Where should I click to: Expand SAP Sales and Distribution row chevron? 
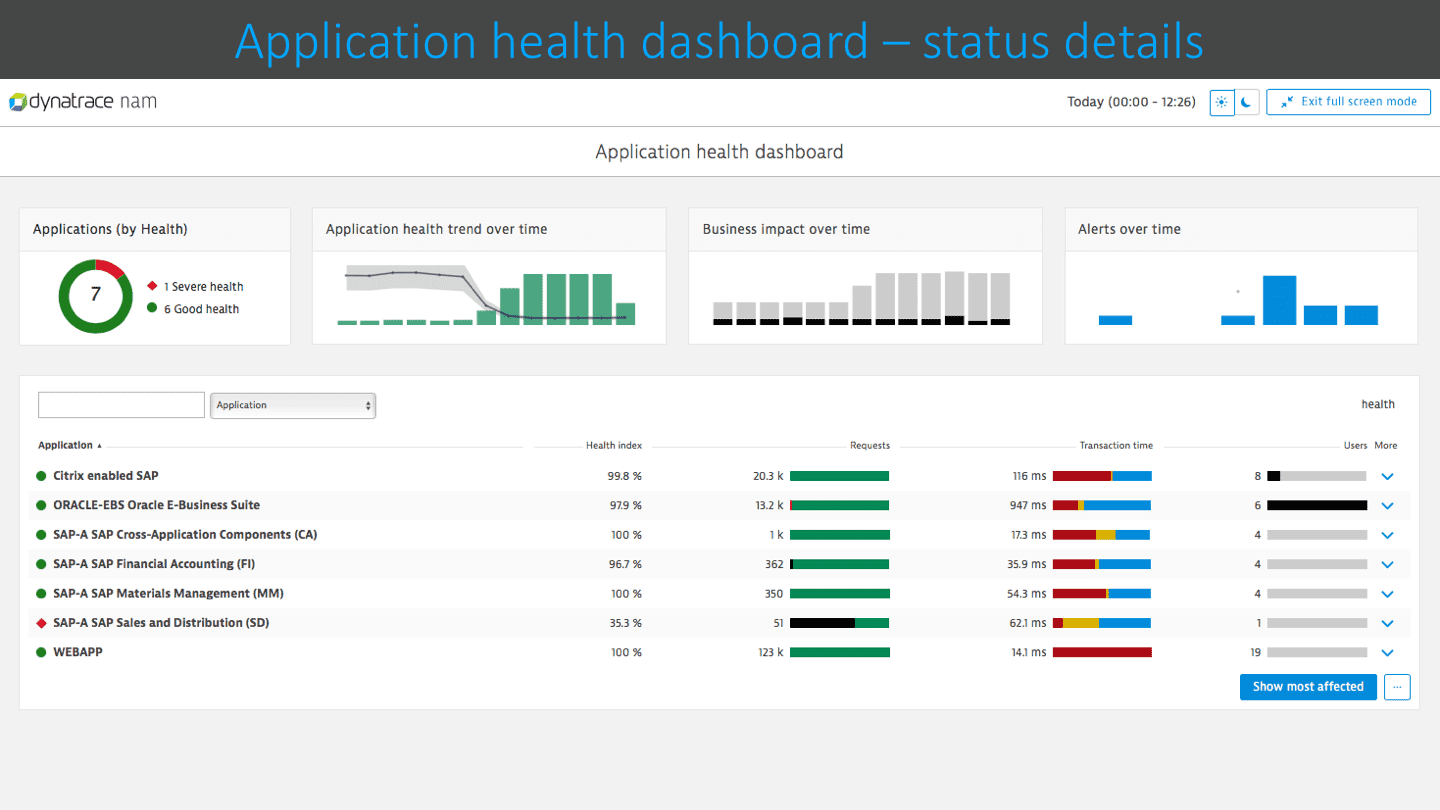(1387, 624)
